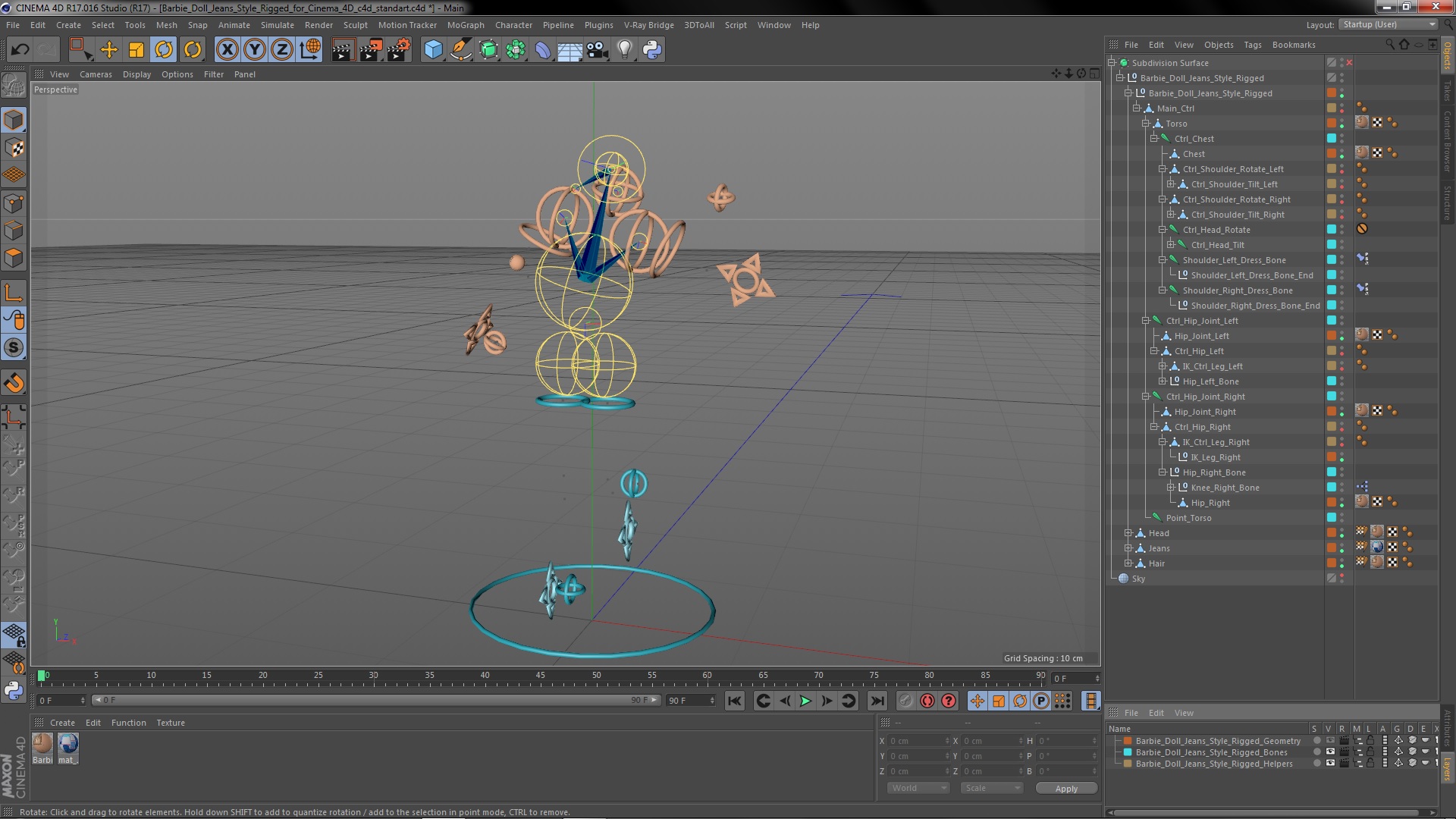Screen dimensions: 1456x819
Task: Open viewport Cameras menu
Action: [x=96, y=74]
